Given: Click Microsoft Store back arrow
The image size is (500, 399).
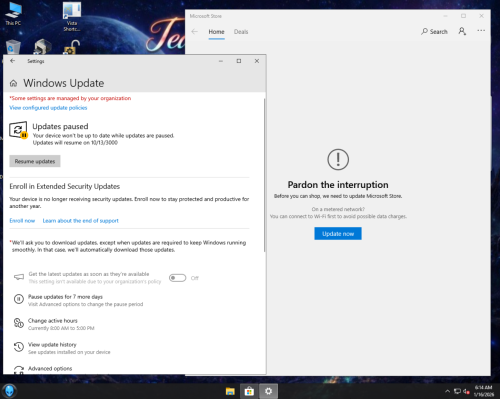Looking at the screenshot, I should click(x=195, y=32).
